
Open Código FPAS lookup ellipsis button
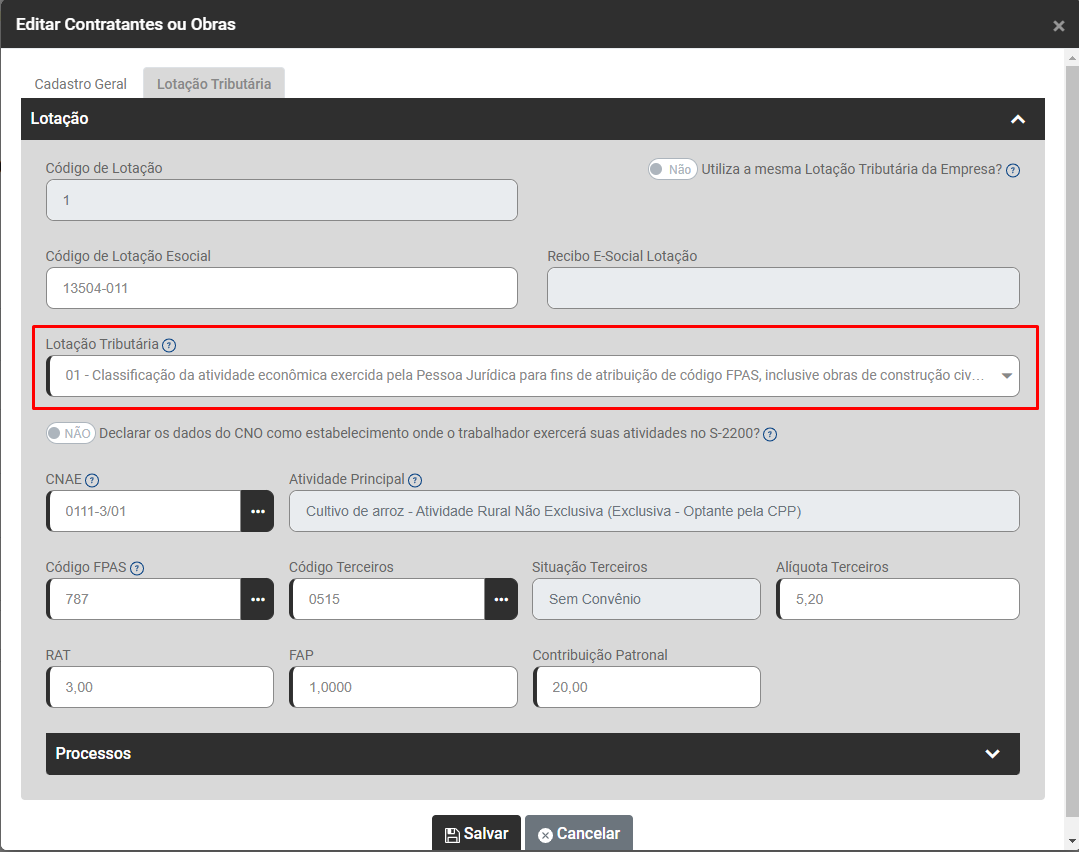[x=257, y=599]
